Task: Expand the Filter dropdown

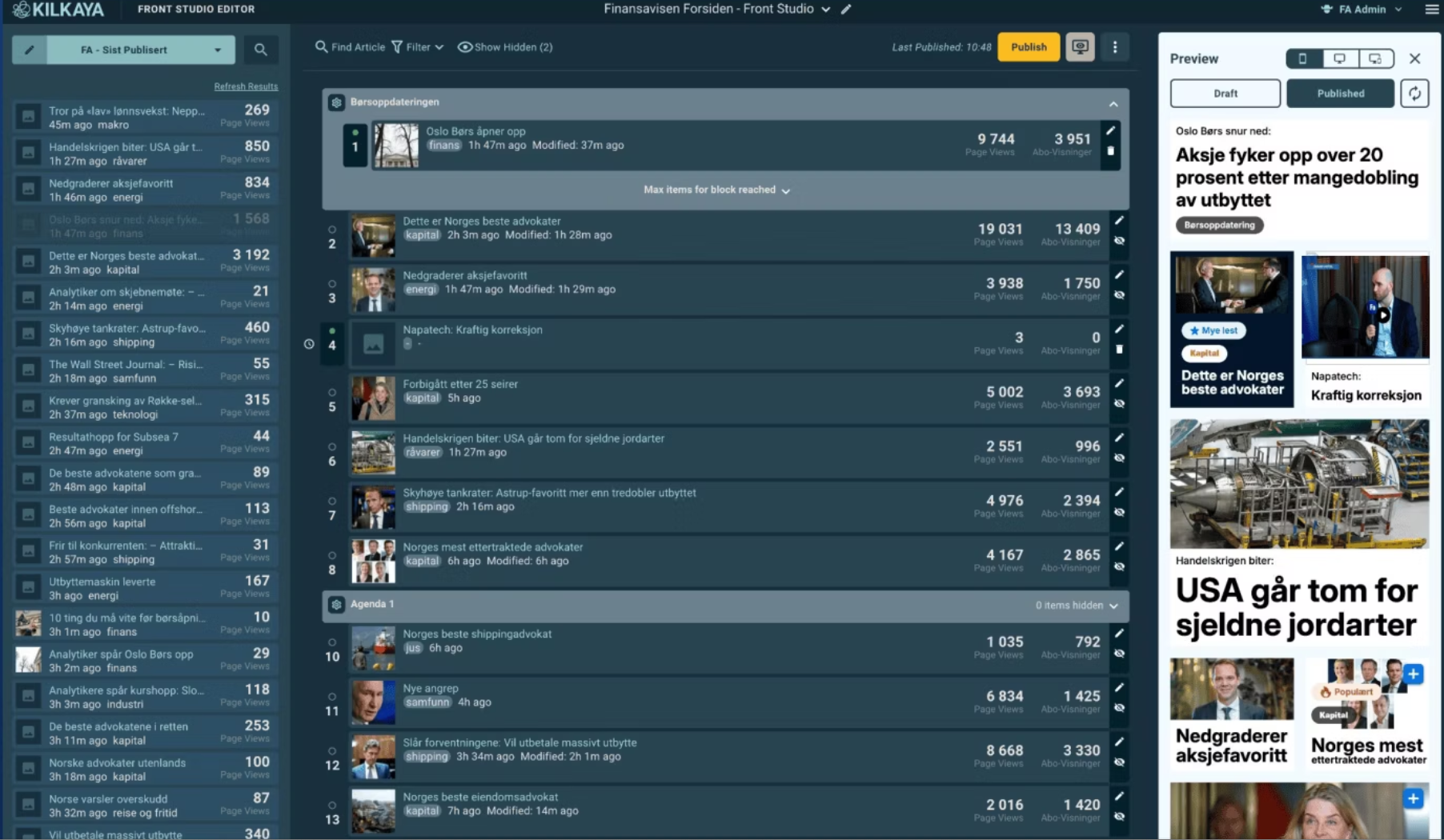Action: pyautogui.click(x=418, y=47)
